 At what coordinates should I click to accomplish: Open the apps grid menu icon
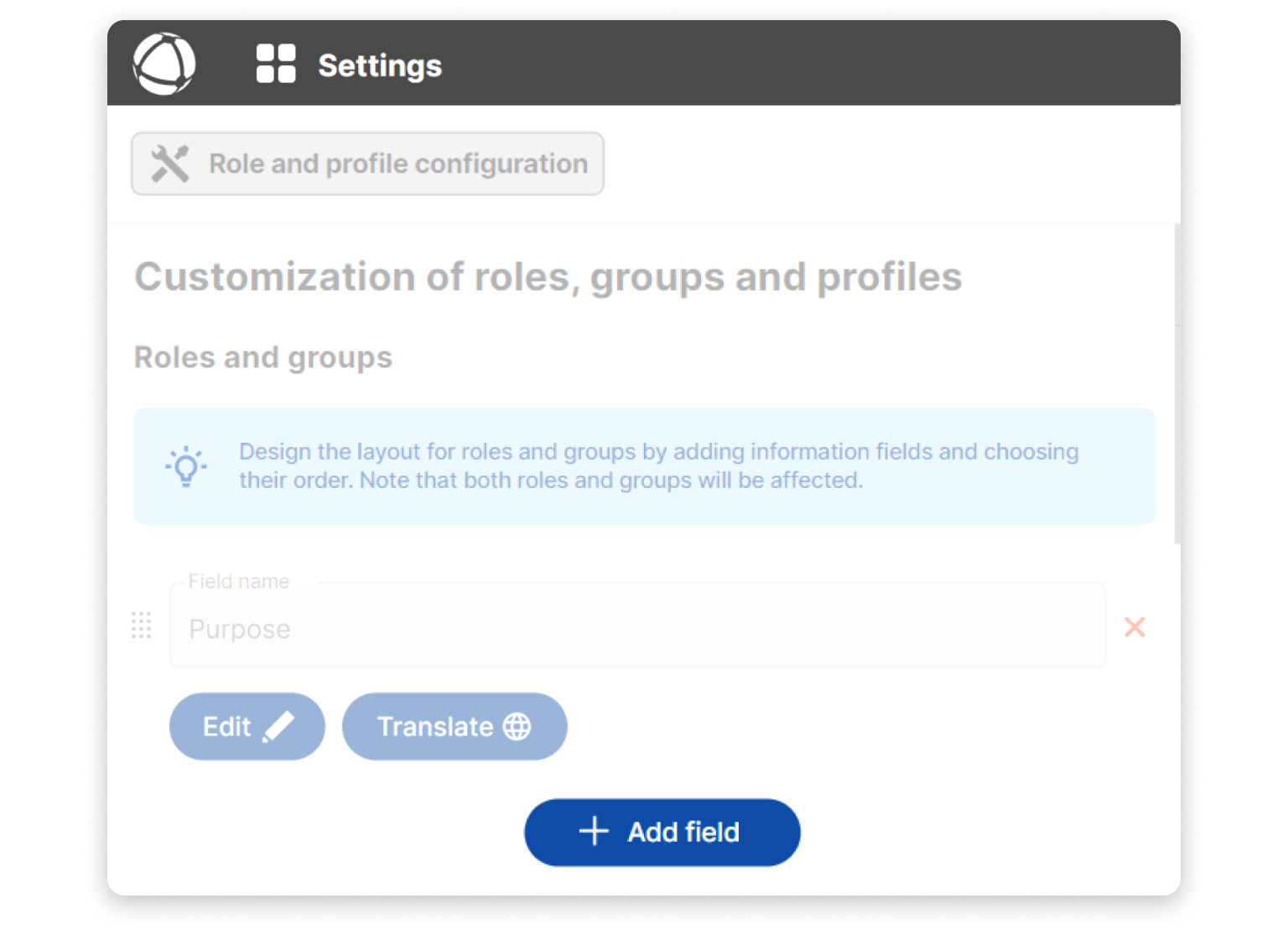click(x=276, y=64)
